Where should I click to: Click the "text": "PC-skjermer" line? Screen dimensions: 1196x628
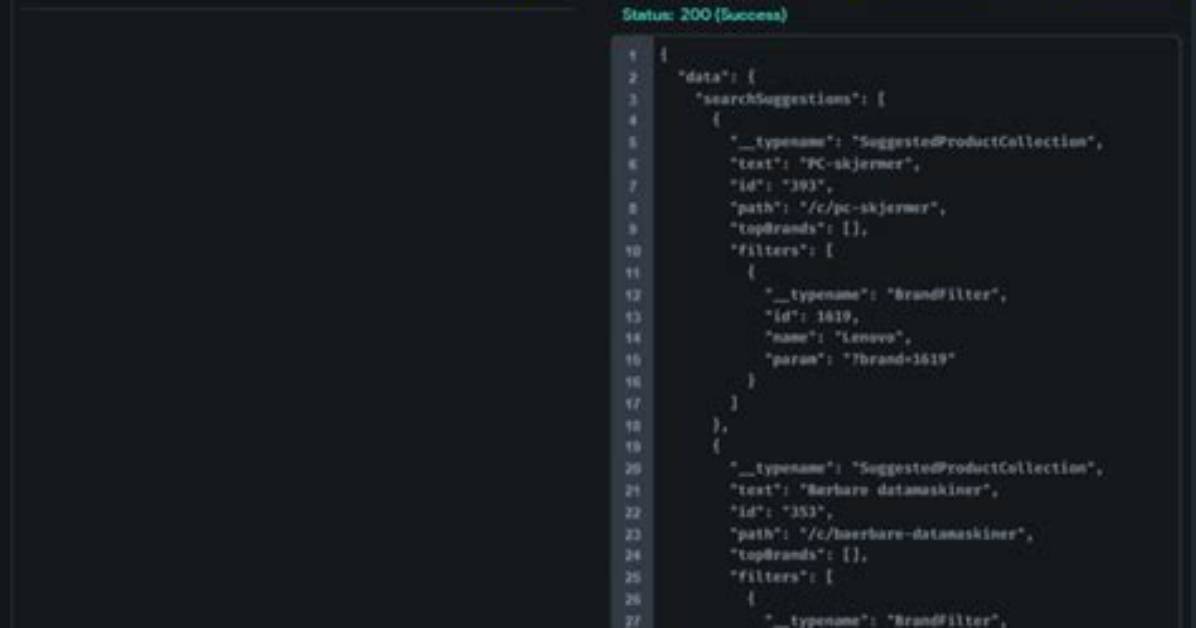point(825,164)
